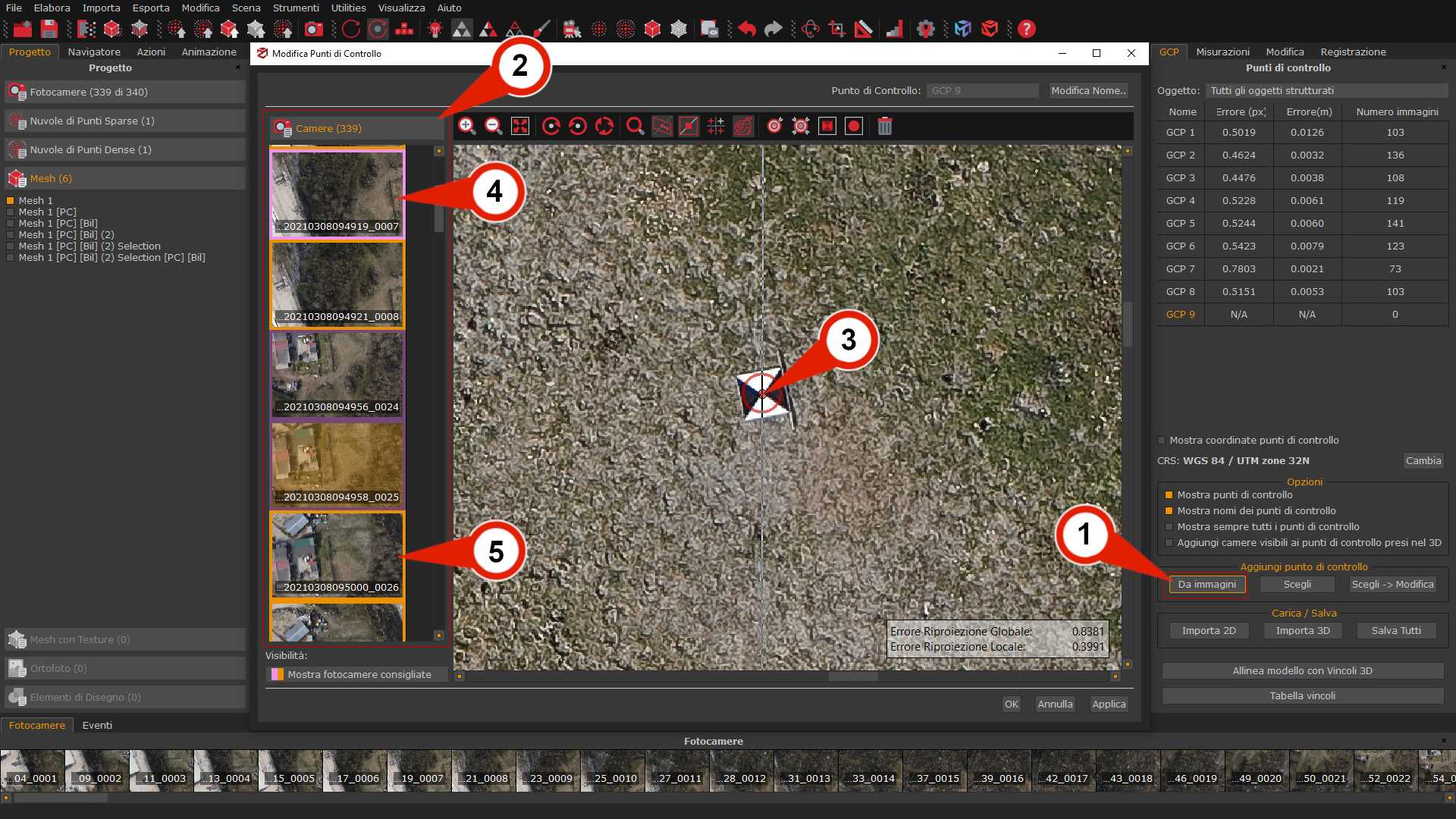Open the Oggetto dropdown Tutti gli oggetti strutturati
Viewport: 1456px width, 819px height.
[x=1326, y=90]
